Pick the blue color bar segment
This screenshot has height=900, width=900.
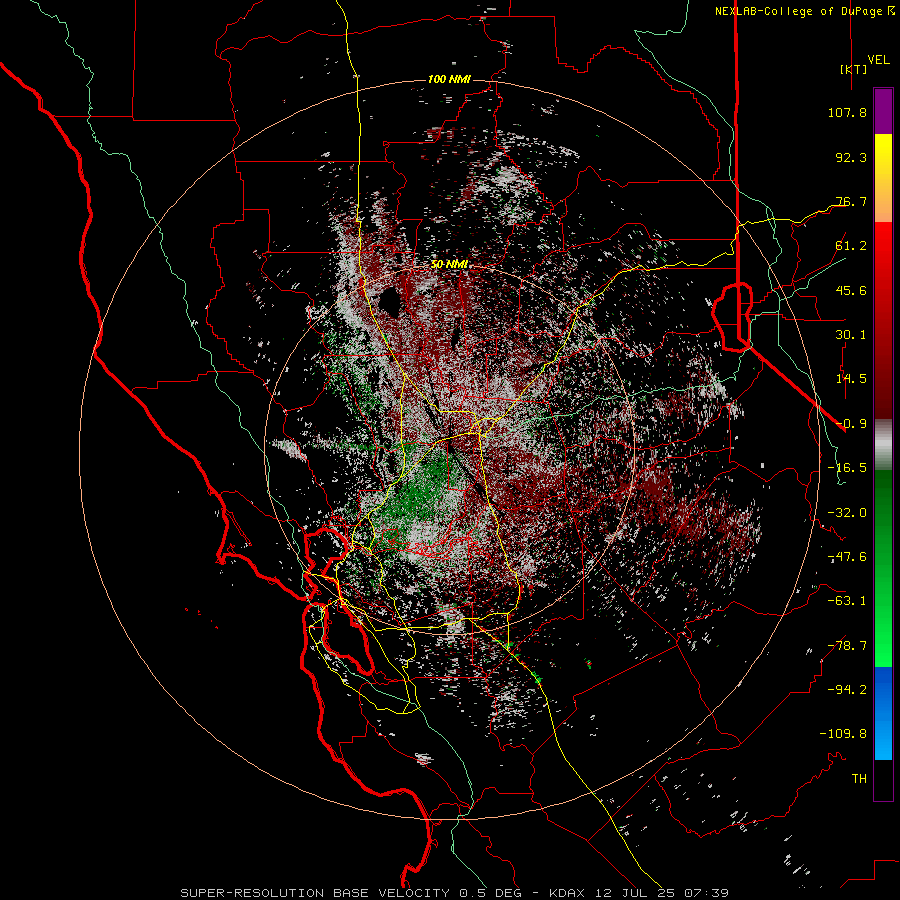pyautogui.click(x=883, y=713)
